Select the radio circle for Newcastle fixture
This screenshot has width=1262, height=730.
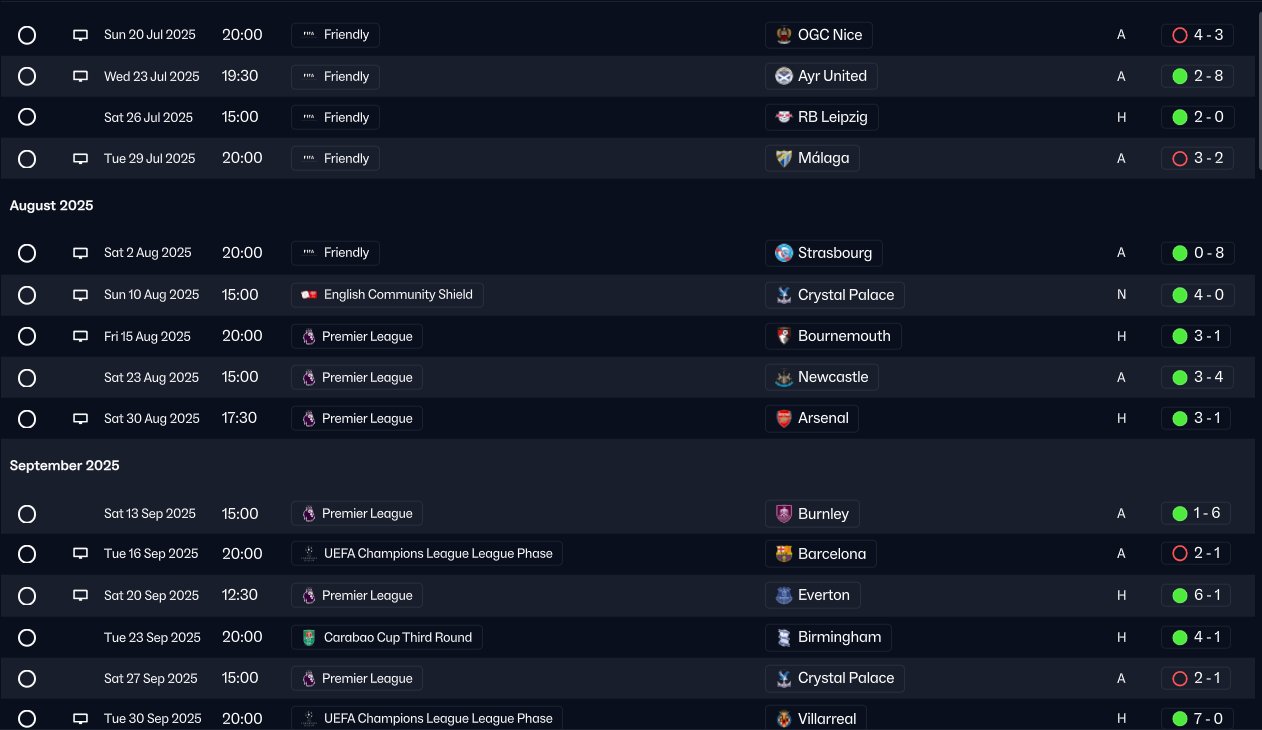pyautogui.click(x=27, y=378)
